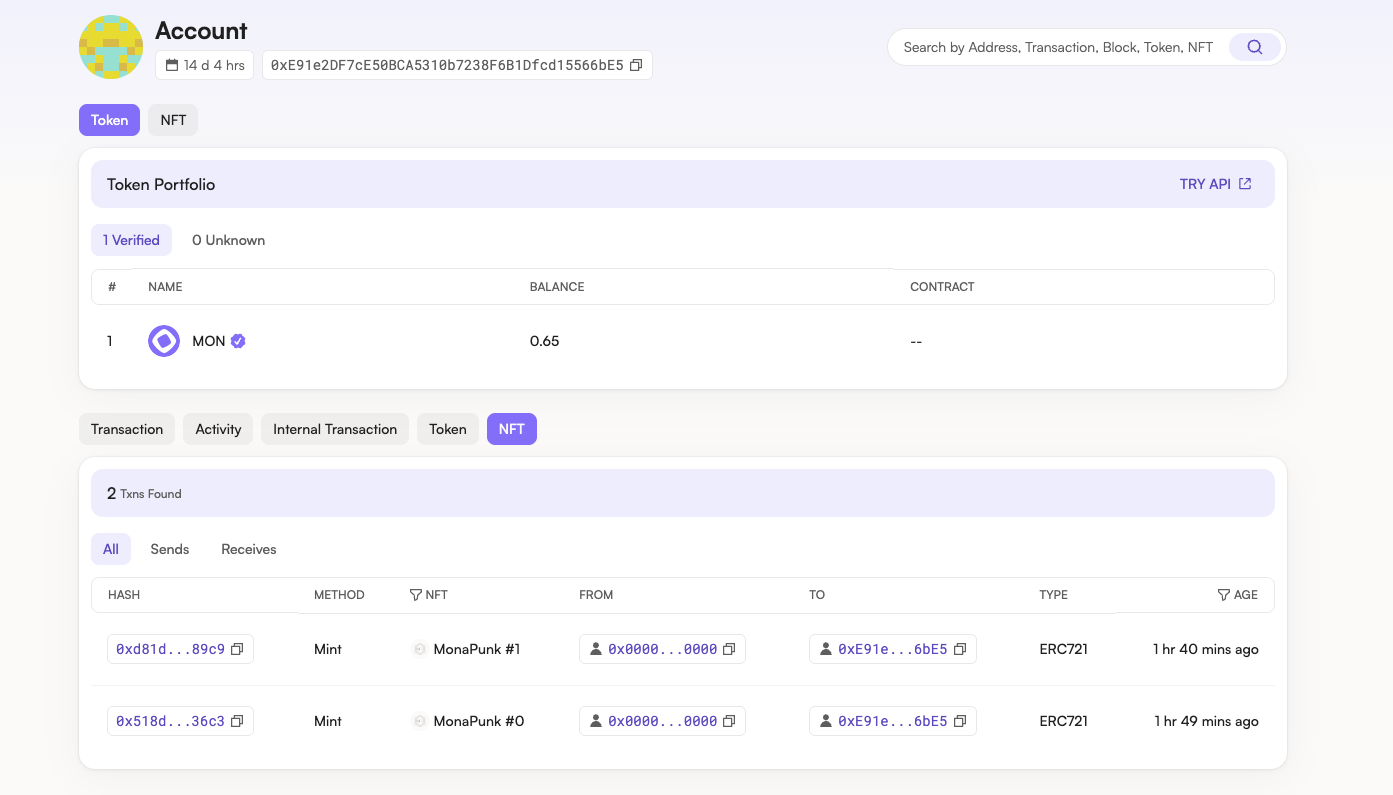The image size is (1393, 795).
Task: Open the MON token name
Action: coord(208,341)
